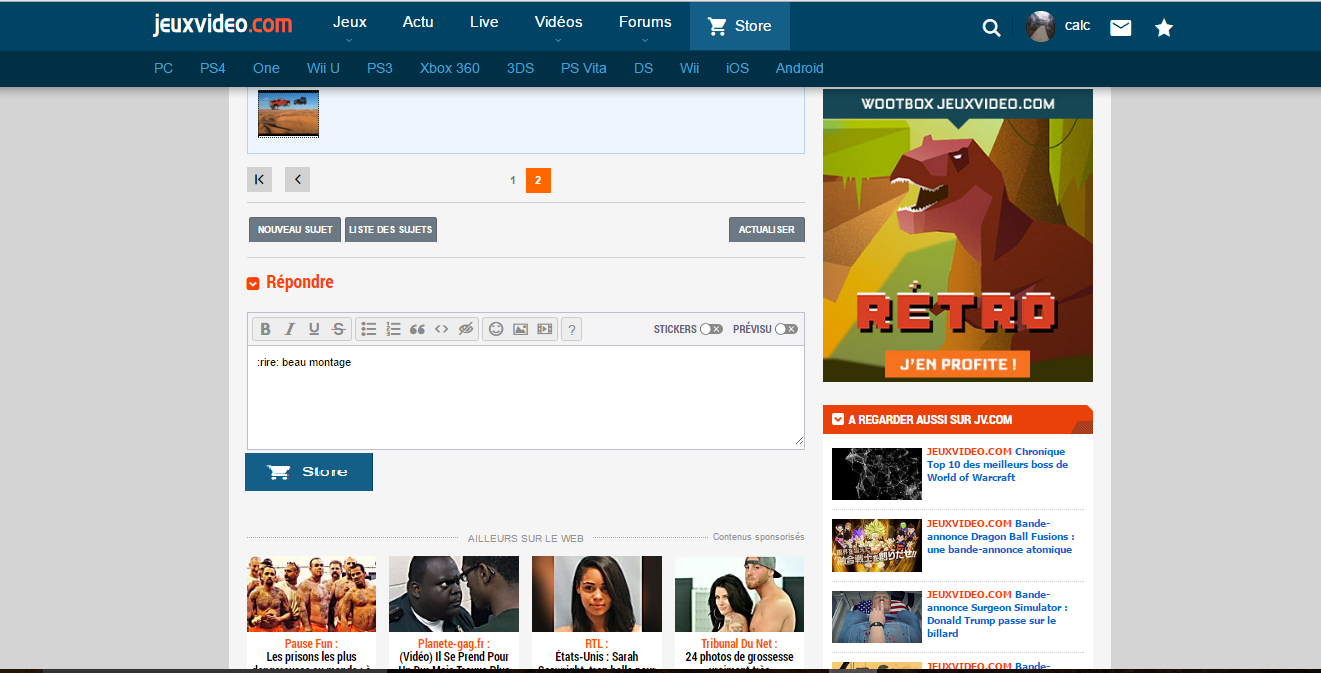Open Top 10 boss World of Warcraft link

(x=997, y=464)
